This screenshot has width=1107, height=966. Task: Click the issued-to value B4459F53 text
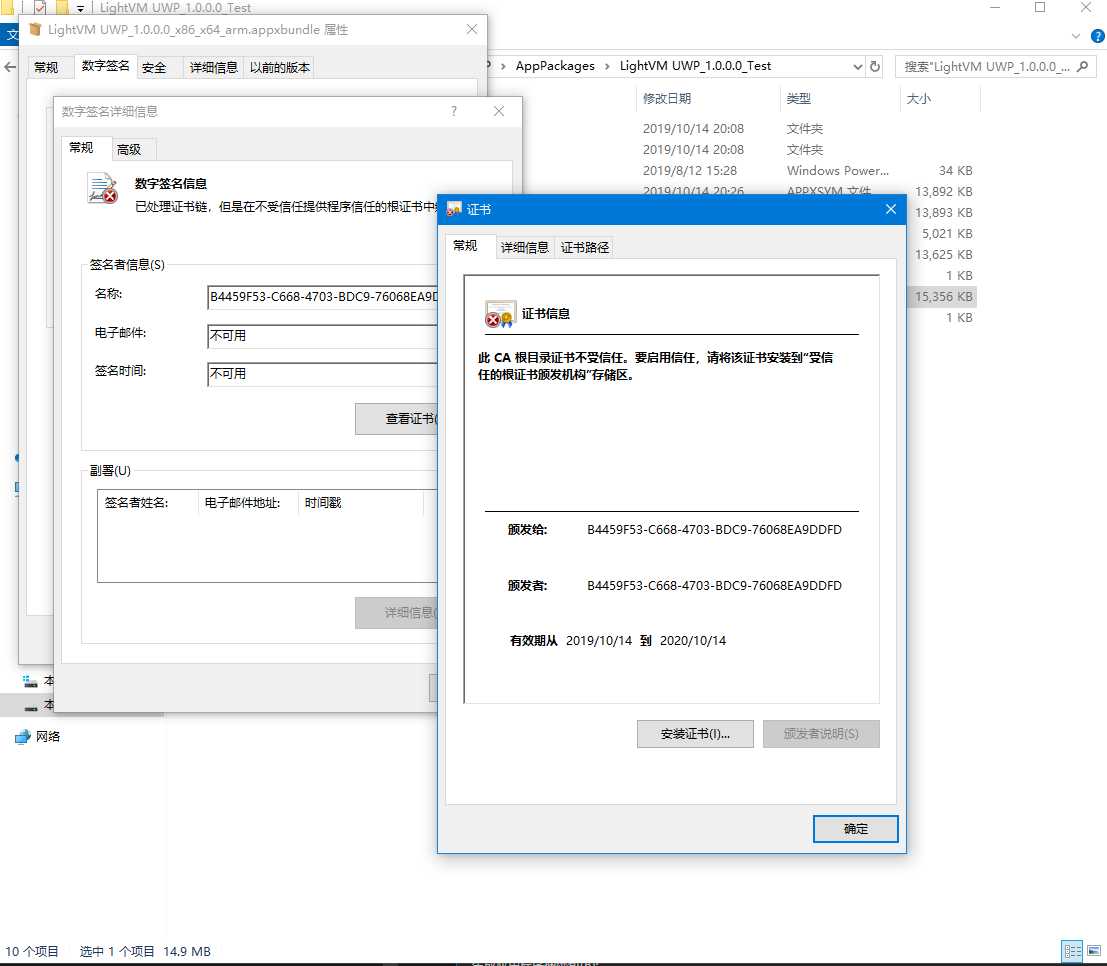[714, 530]
